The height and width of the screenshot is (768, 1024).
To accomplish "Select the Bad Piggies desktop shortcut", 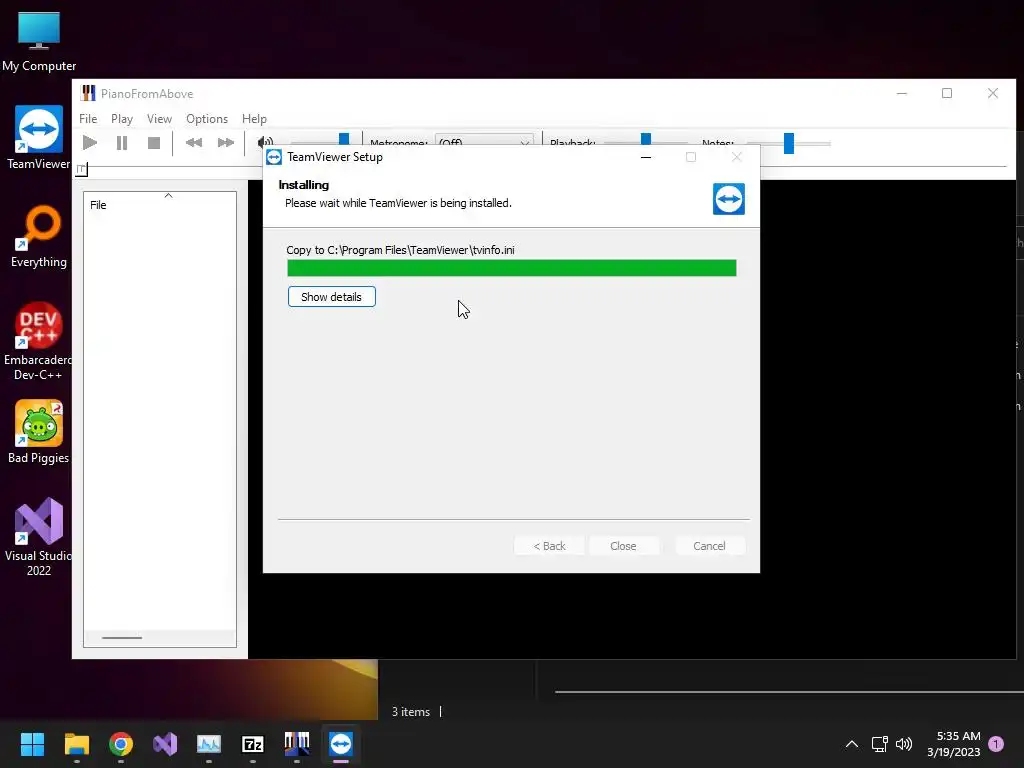I will coord(39,432).
